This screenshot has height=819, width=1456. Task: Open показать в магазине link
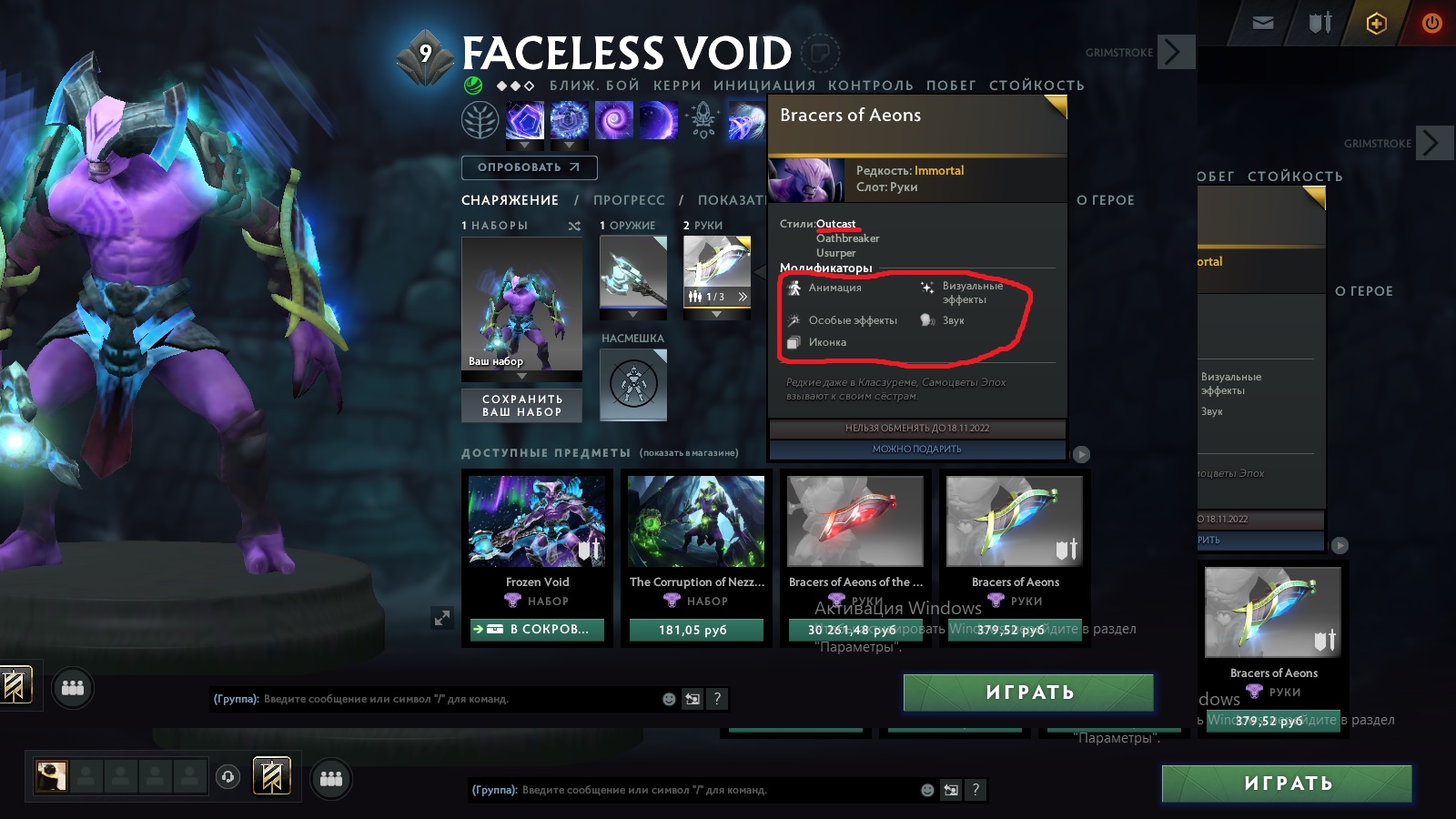[689, 452]
